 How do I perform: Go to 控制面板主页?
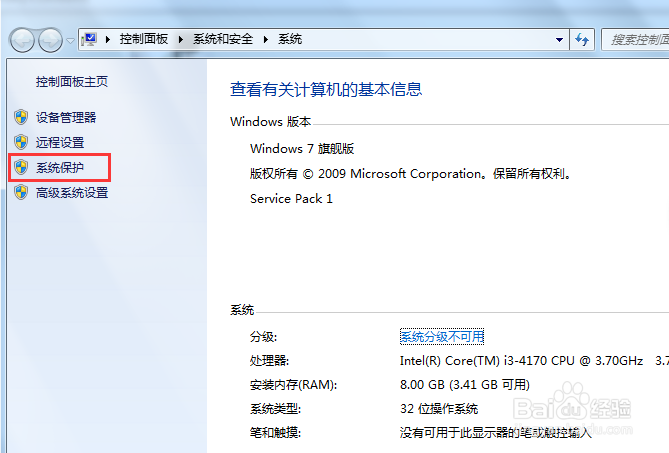click(x=72, y=81)
